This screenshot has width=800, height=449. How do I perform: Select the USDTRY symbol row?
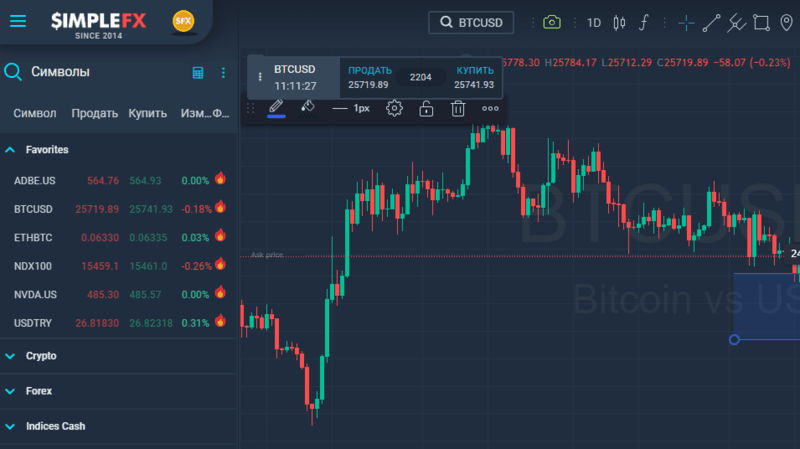[x=118, y=323]
